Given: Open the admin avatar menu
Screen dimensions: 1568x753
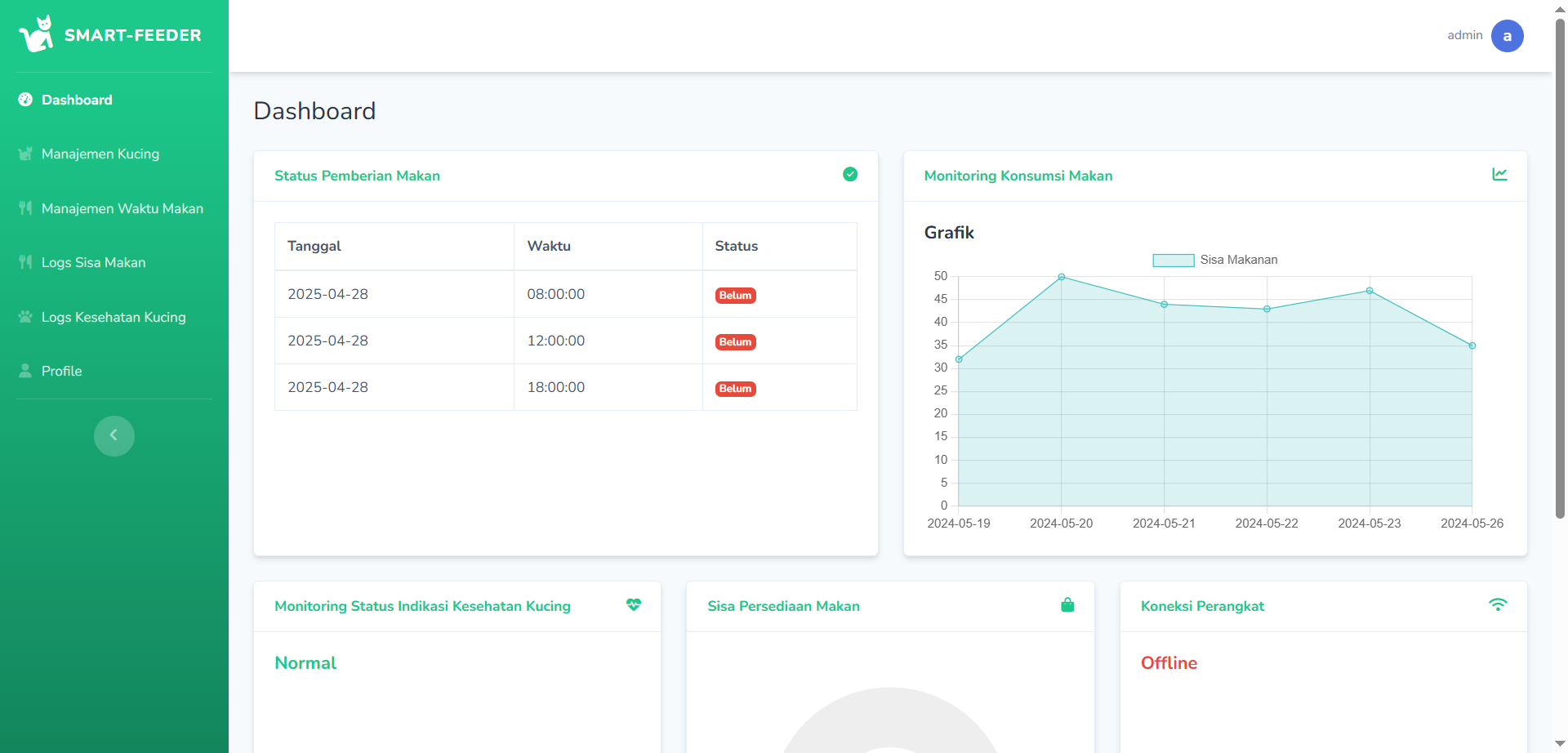Looking at the screenshot, I should pyautogui.click(x=1507, y=36).
